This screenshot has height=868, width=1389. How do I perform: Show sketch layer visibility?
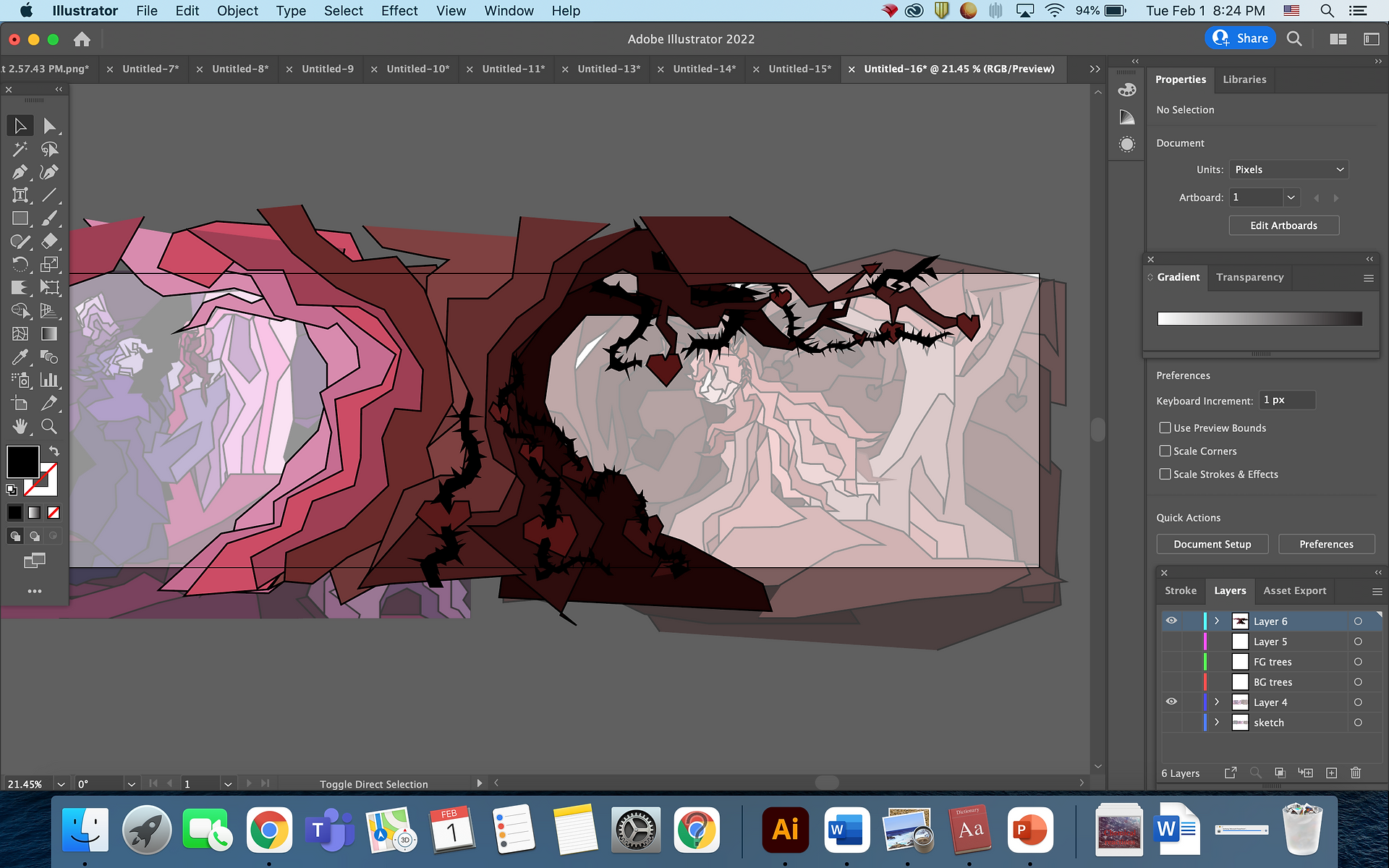pos(1171,723)
